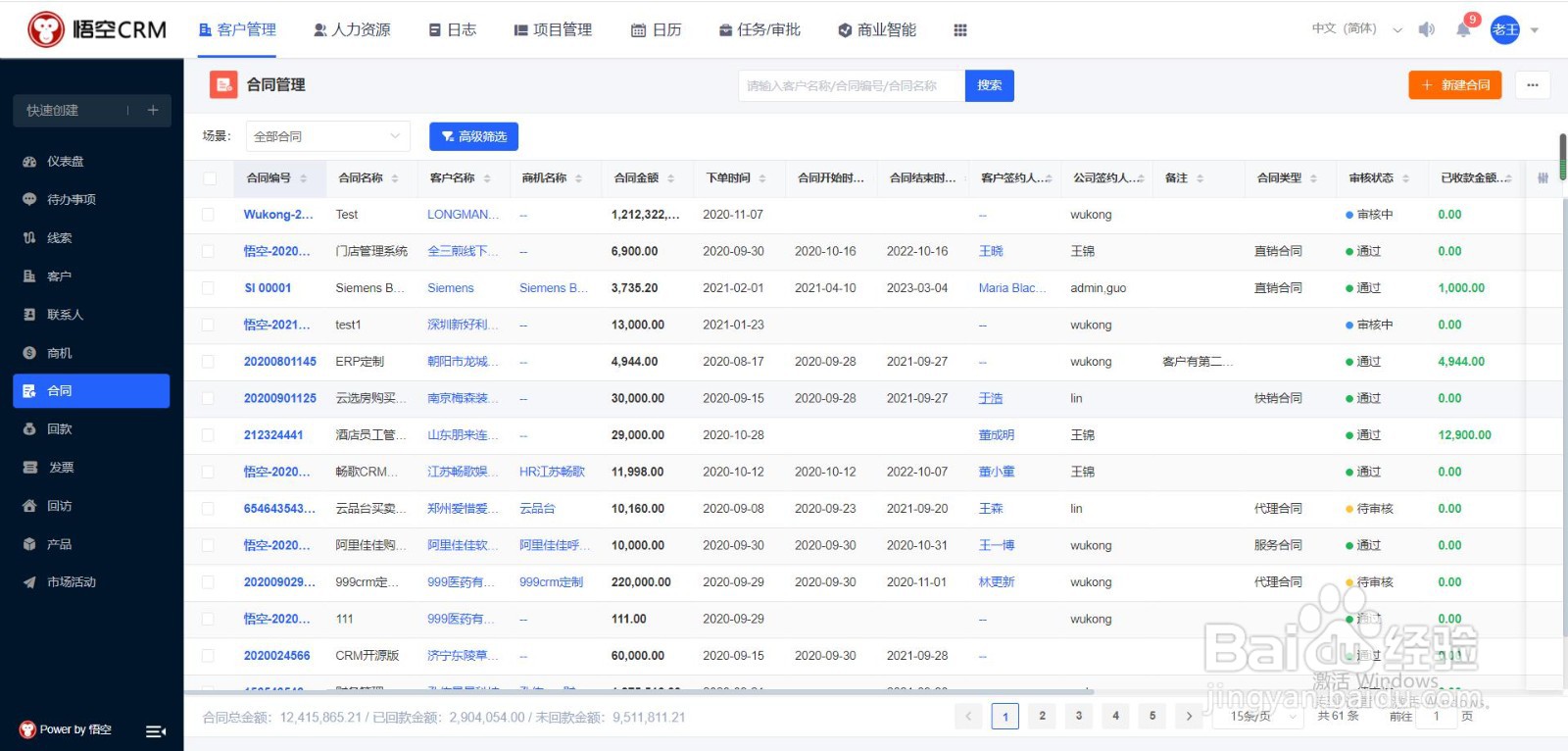Open the 商业智能 tab
Viewport: 1568px width, 751px height.
[877, 30]
